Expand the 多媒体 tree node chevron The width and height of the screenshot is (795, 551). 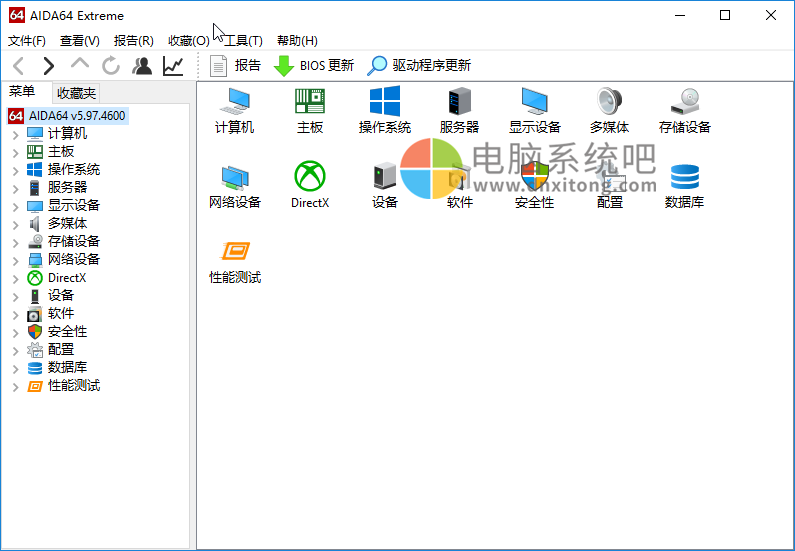(16, 225)
